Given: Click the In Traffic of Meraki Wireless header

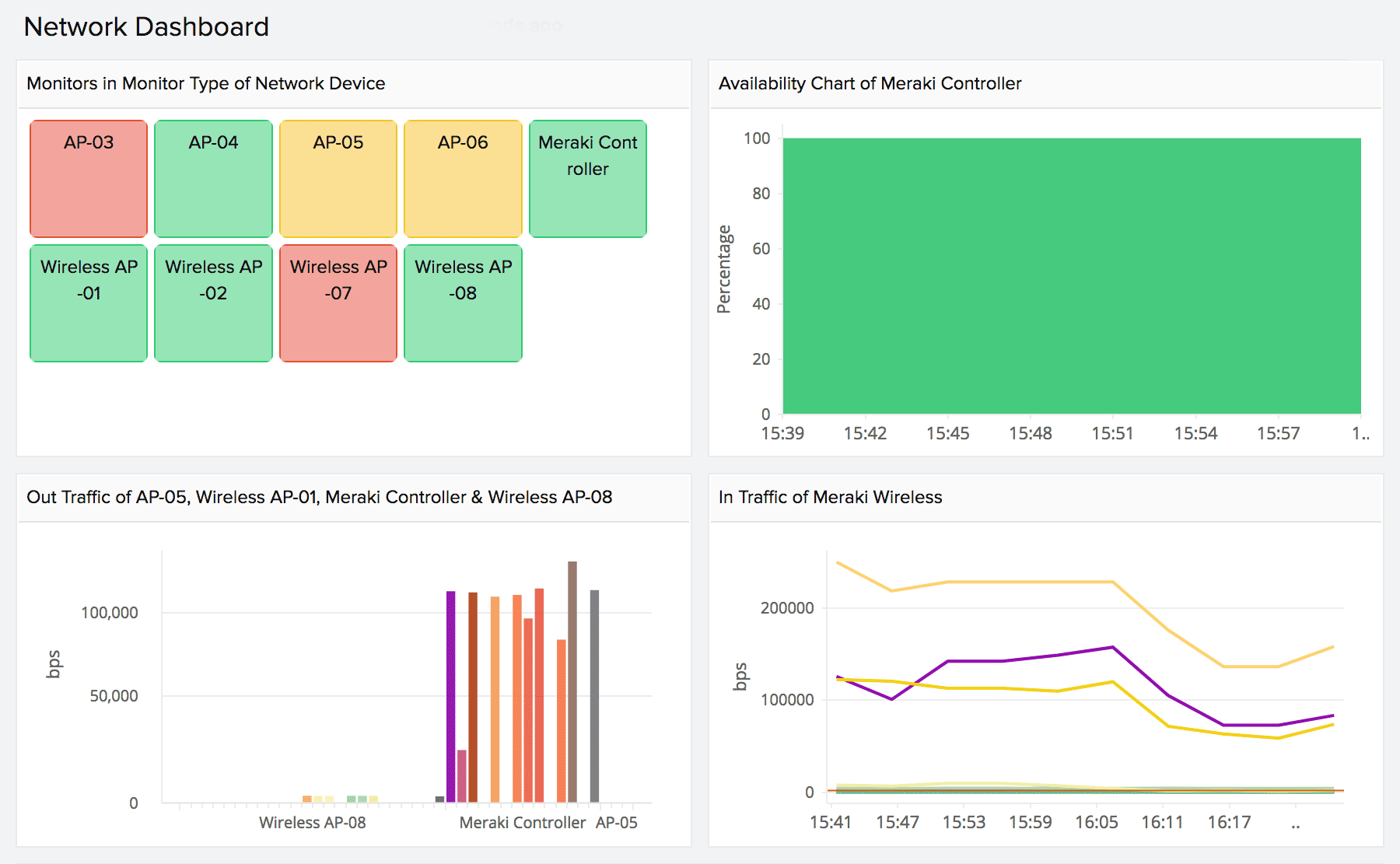Looking at the screenshot, I should [830, 497].
